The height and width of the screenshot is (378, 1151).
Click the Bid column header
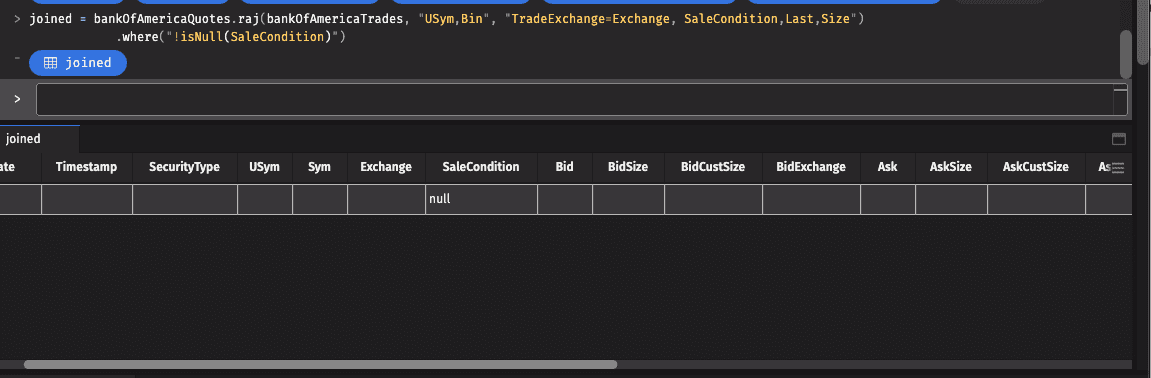pyautogui.click(x=564, y=167)
